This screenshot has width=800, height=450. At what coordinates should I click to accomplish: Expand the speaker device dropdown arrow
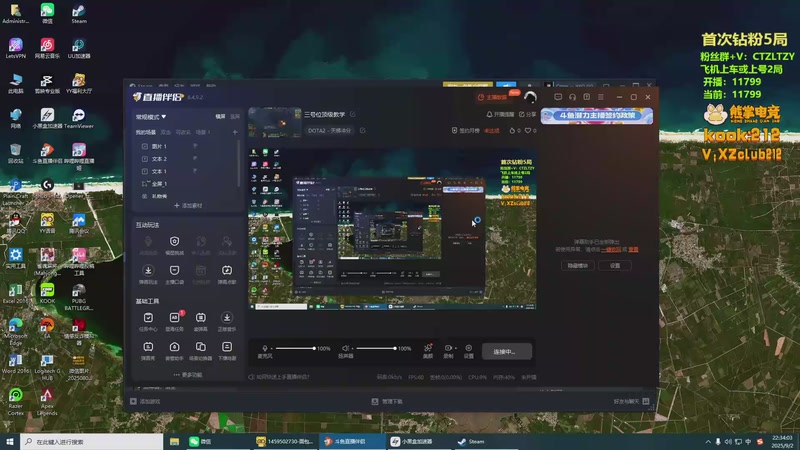point(352,348)
